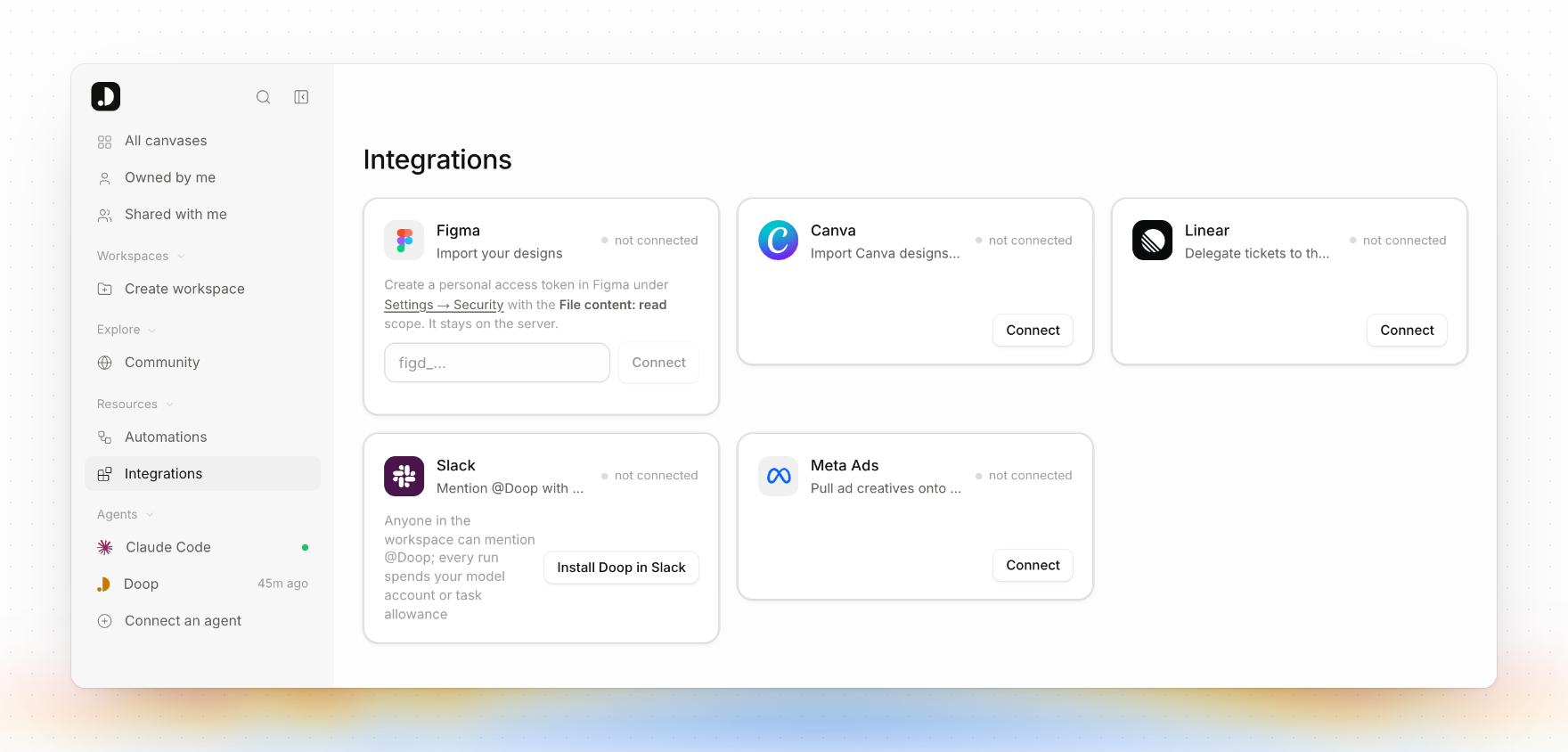Collapse the Resources section chevron
Image resolution: width=1568 pixels, height=752 pixels.
[169, 405]
